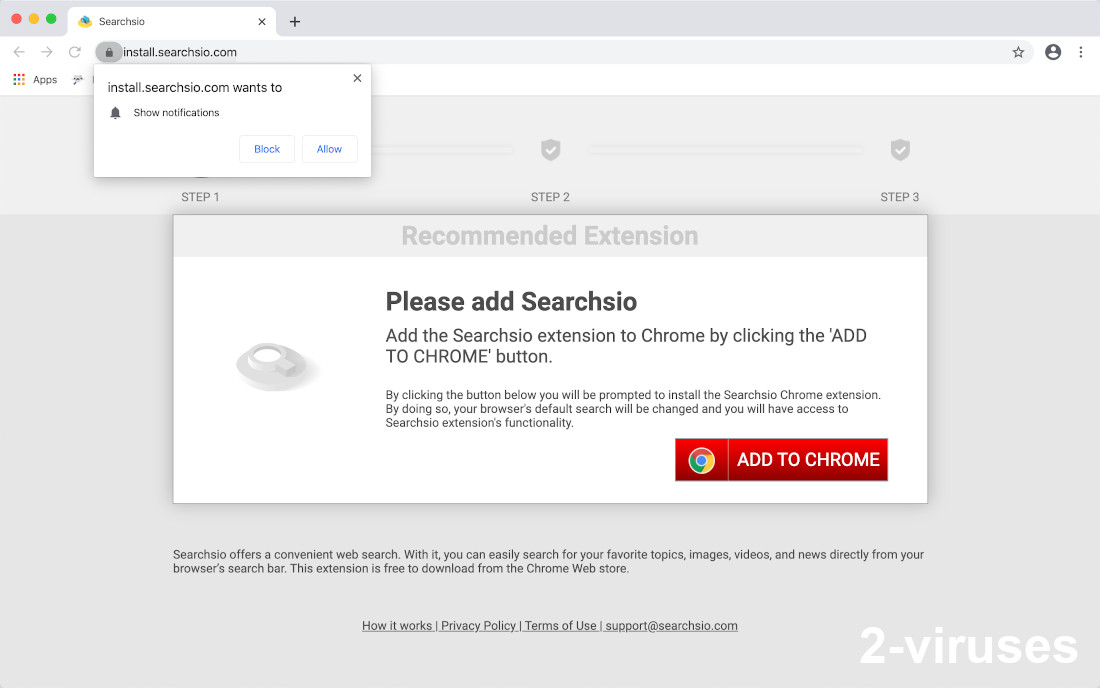Allow notifications from install.searchsio.com
Viewport: 1100px width, 688px height.
click(329, 148)
